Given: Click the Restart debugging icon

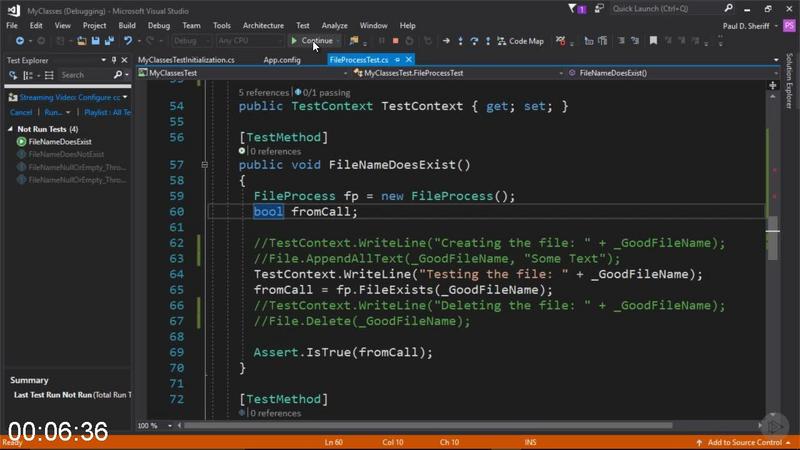Looking at the screenshot, I should pyautogui.click(x=409, y=41).
